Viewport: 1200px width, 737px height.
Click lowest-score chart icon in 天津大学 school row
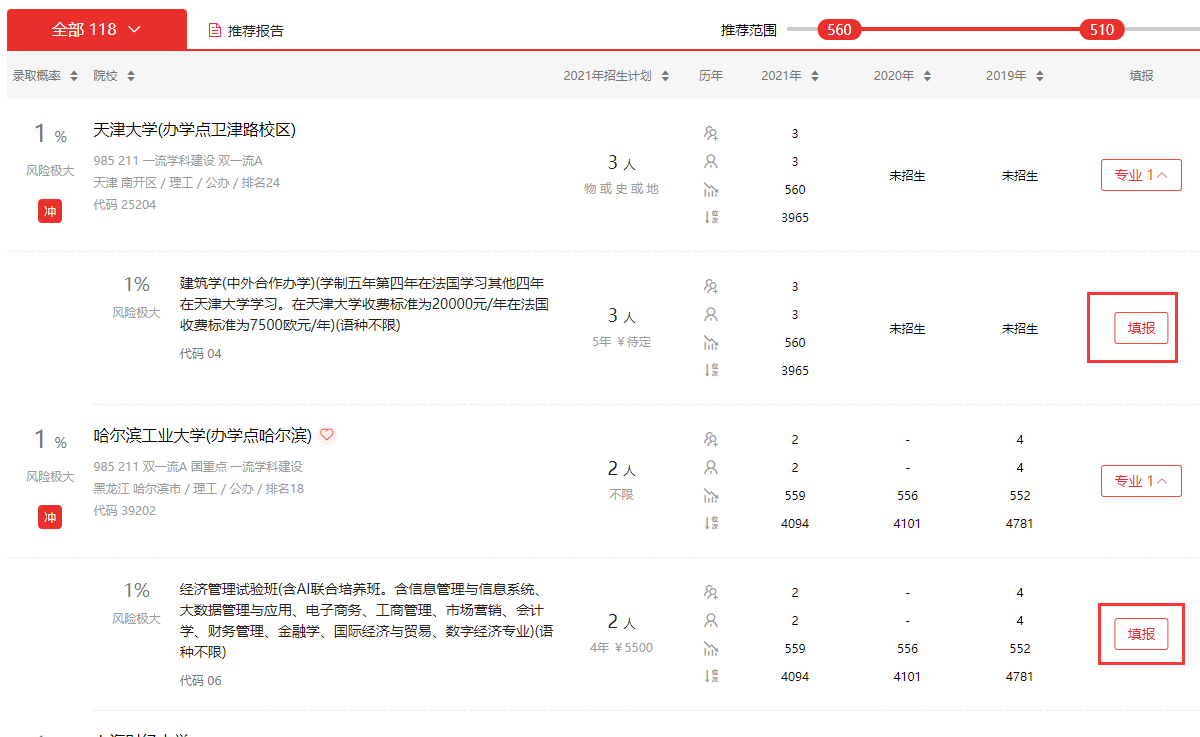pos(711,189)
